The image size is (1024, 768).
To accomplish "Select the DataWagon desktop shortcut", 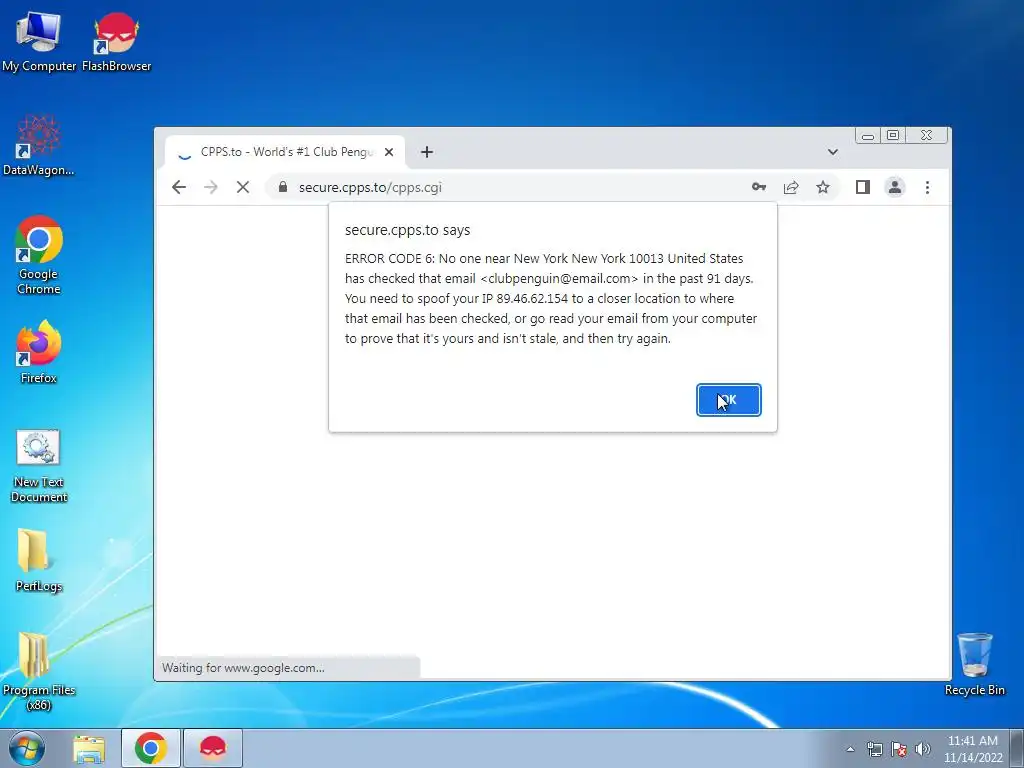I will [x=39, y=145].
